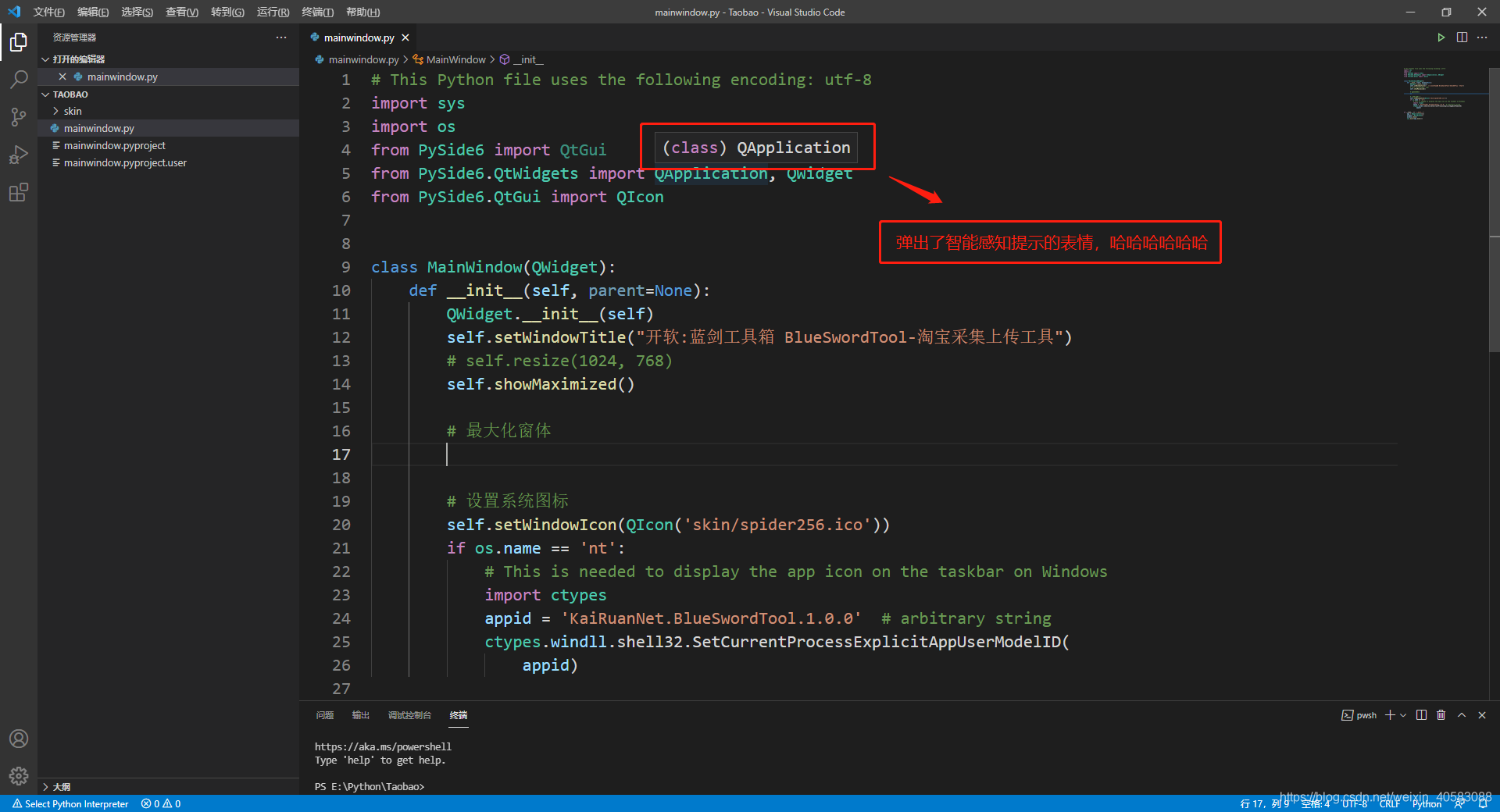Run the Python file using the play icon
This screenshot has height=812, width=1500.
pos(1441,37)
